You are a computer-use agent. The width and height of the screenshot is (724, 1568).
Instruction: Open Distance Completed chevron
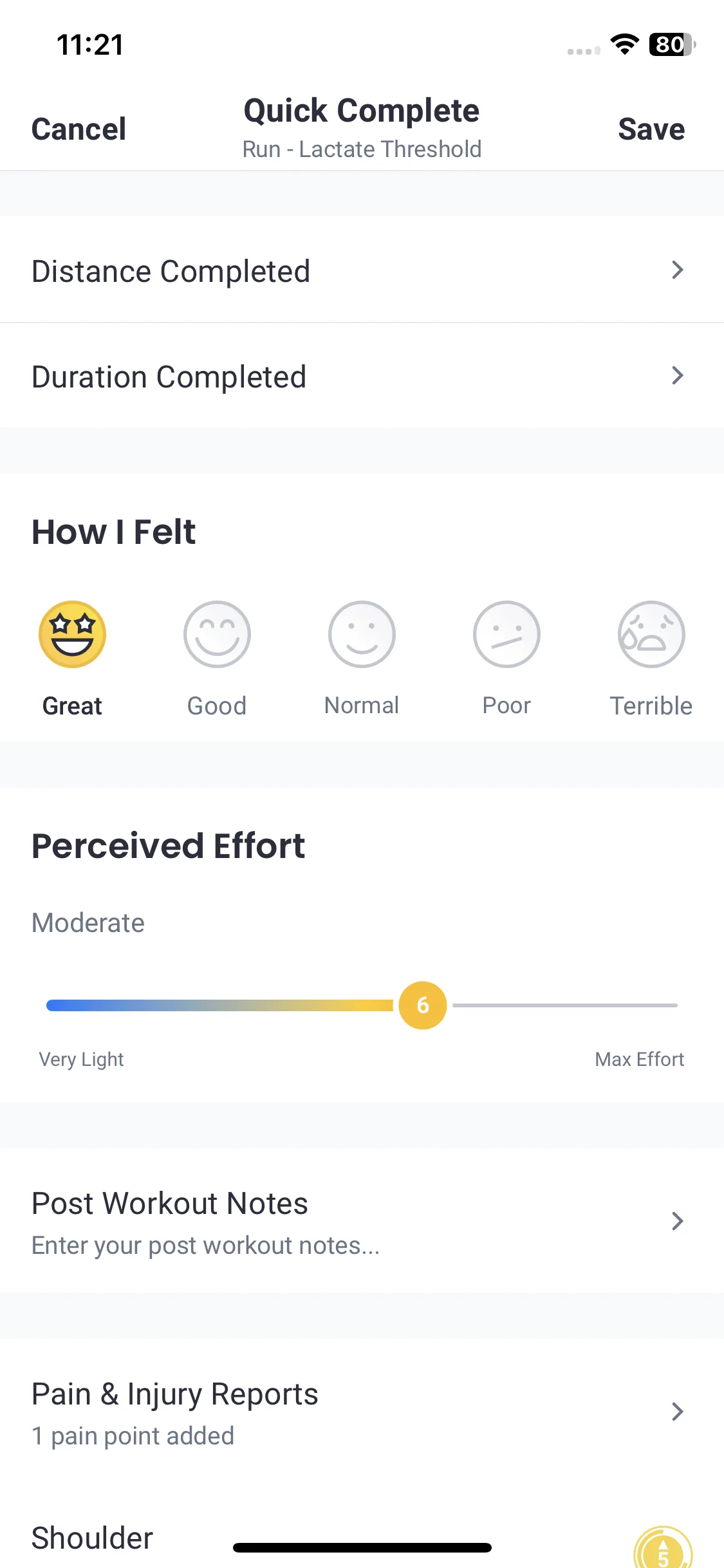[x=677, y=270]
